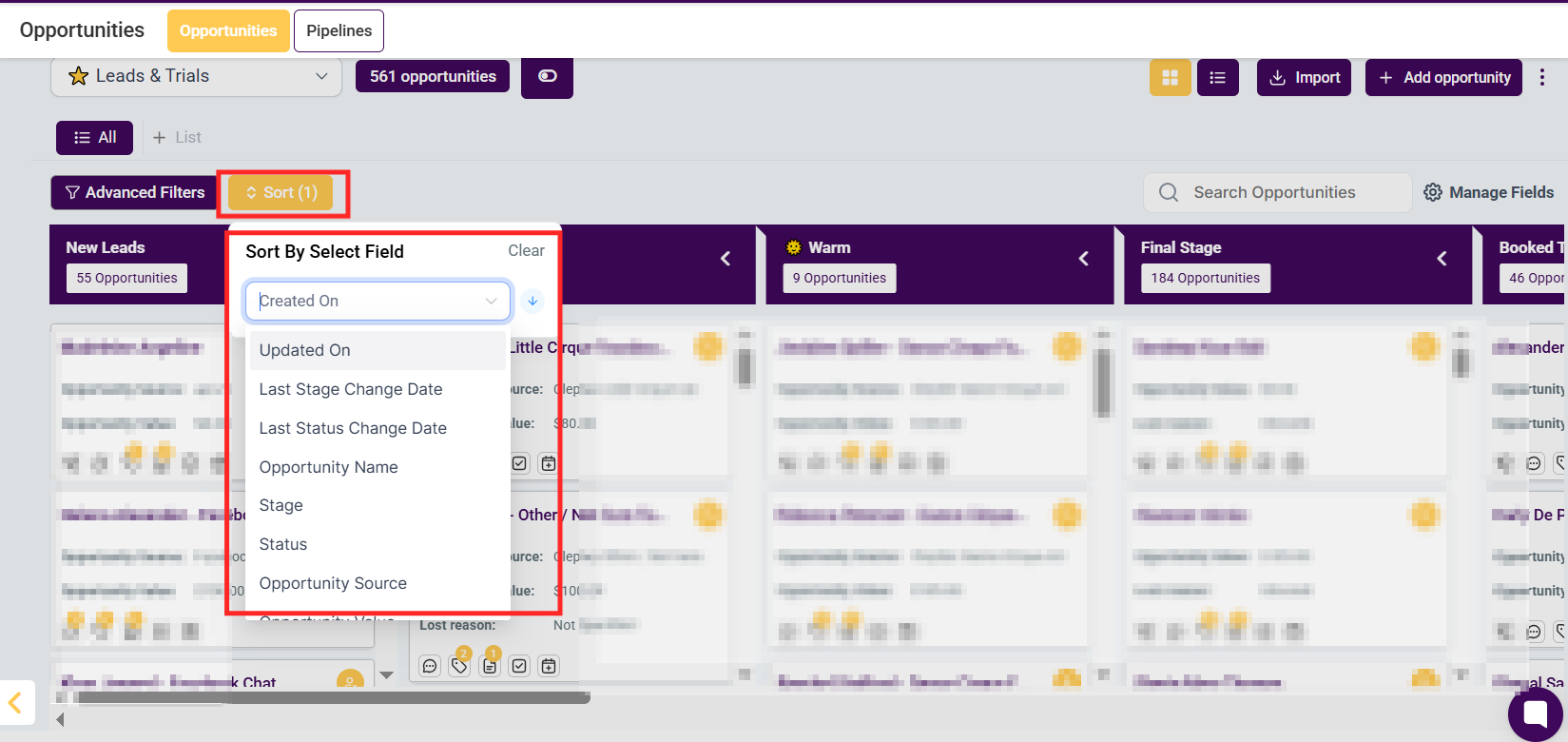Sort by Status
The height and width of the screenshot is (742, 1568).
coord(377,544)
